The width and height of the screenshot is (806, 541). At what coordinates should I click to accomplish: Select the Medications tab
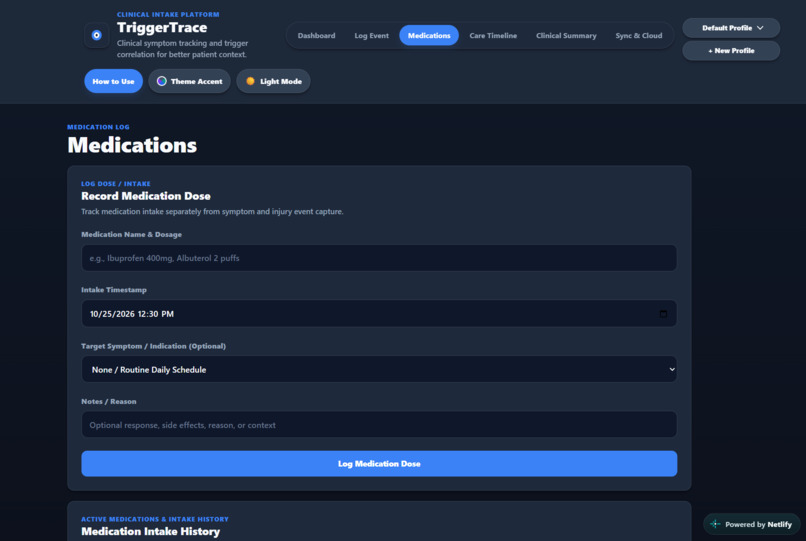(x=429, y=35)
